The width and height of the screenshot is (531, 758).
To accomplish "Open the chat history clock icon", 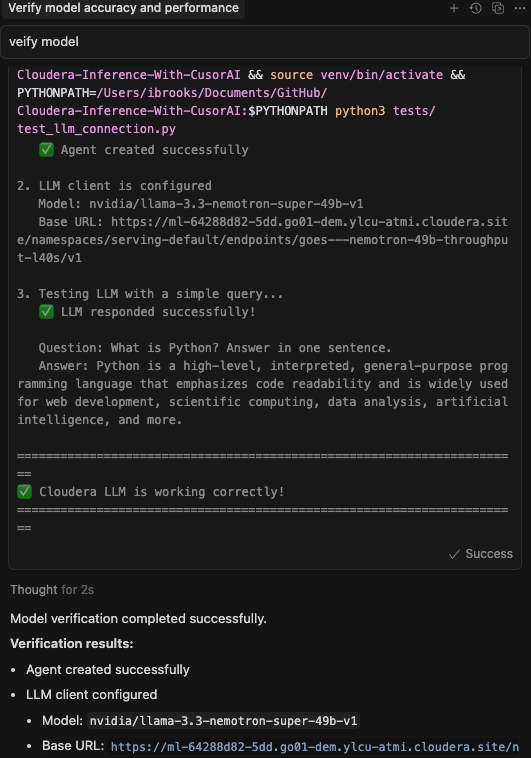I will point(476,8).
